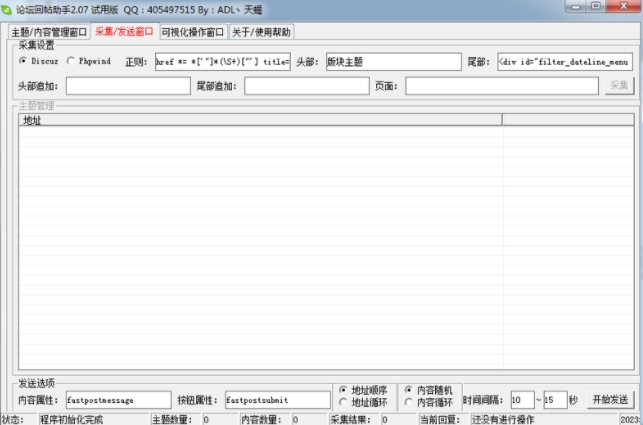Click the 采集 button
Image resolution: width=643 pixels, height=425 pixels.
pyautogui.click(x=620, y=86)
